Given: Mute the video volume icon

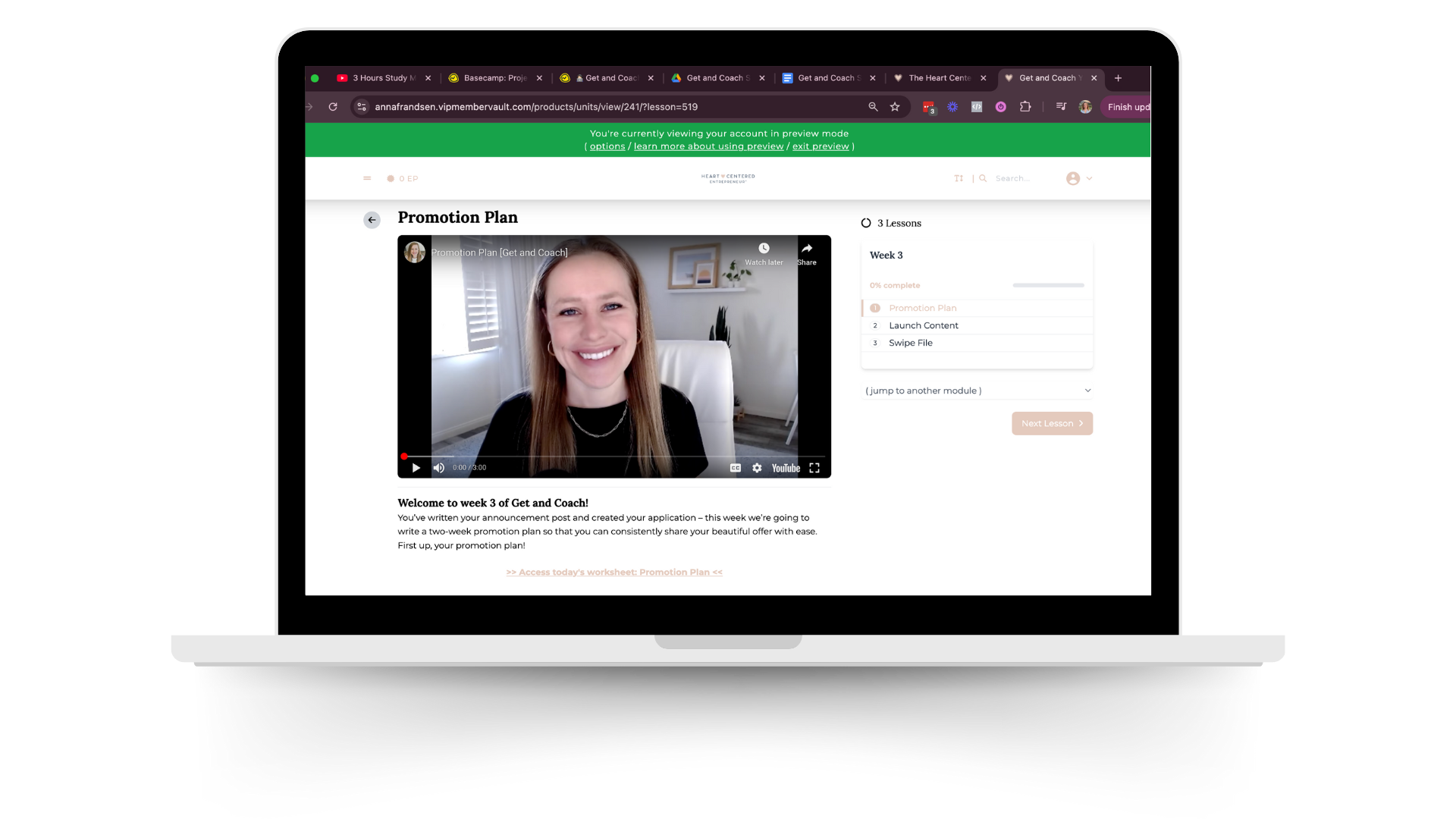Looking at the screenshot, I should click(438, 468).
